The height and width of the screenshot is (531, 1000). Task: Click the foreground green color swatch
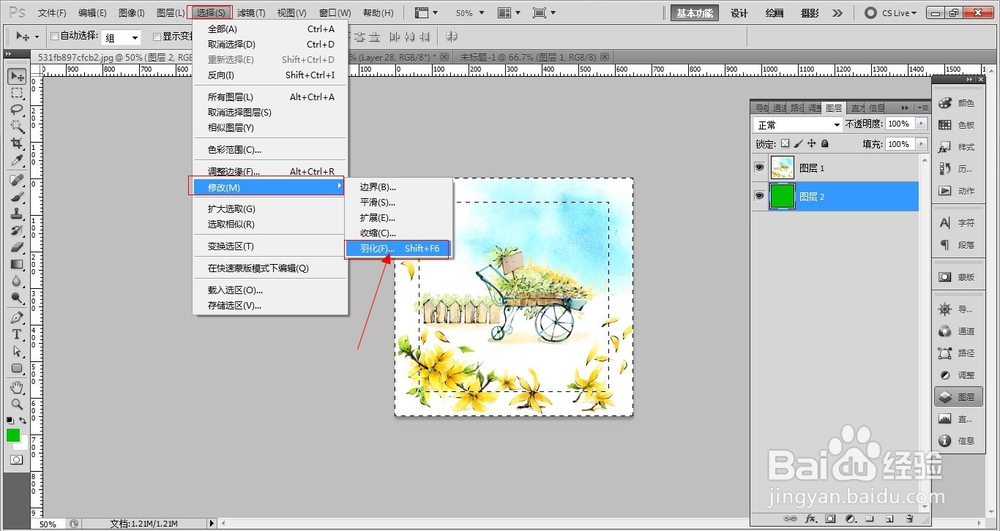coord(13,435)
